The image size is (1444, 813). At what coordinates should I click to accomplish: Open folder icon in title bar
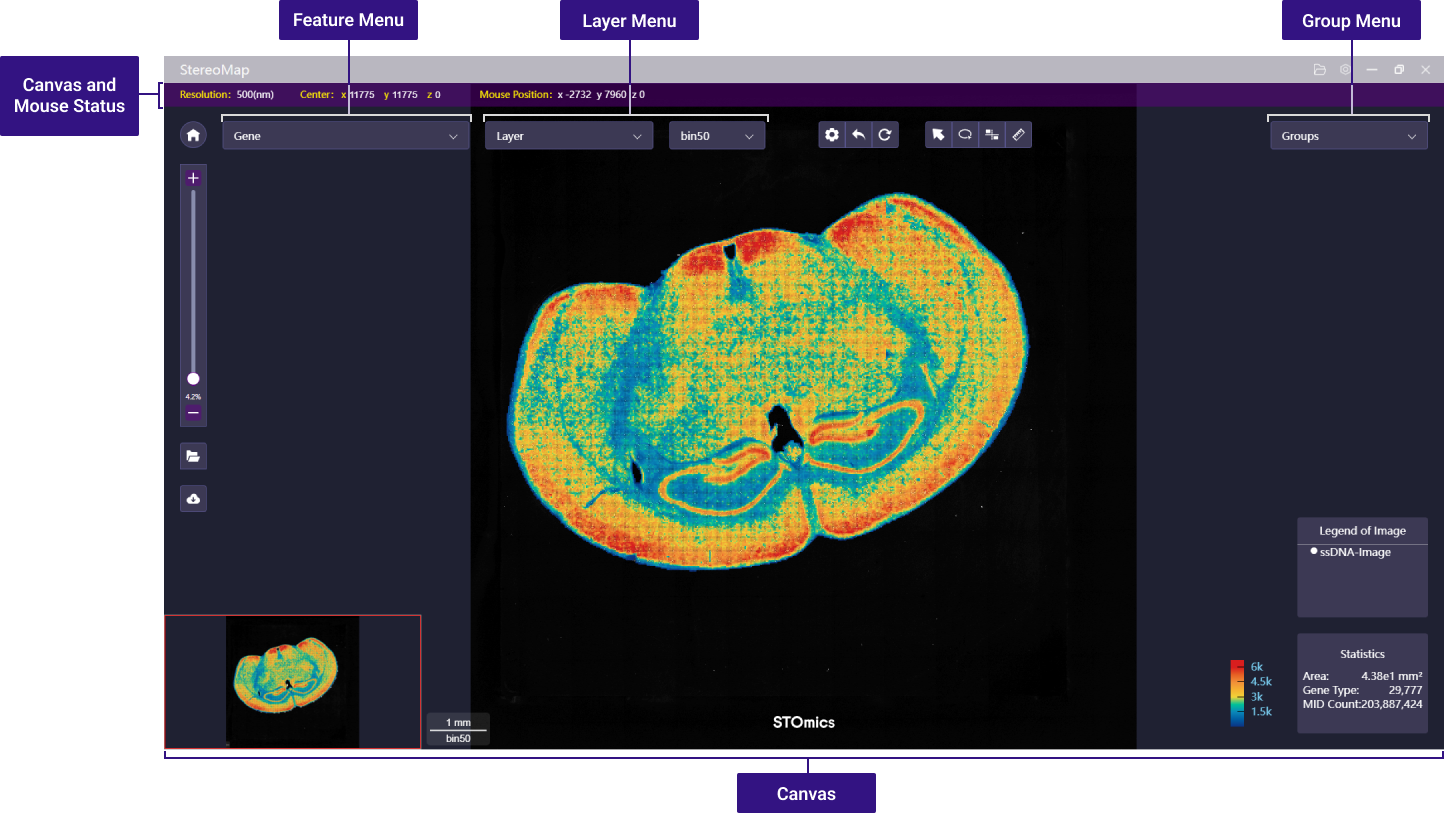(x=1319, y=70)
